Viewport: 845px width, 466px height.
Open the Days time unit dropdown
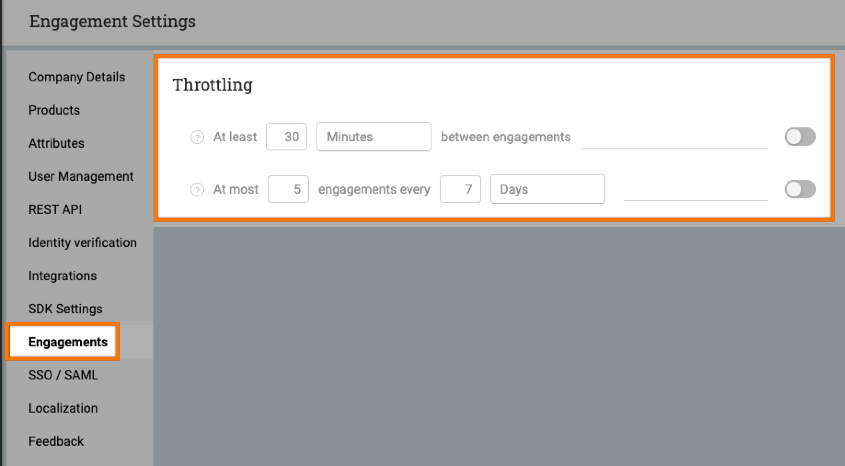[547, 189]
